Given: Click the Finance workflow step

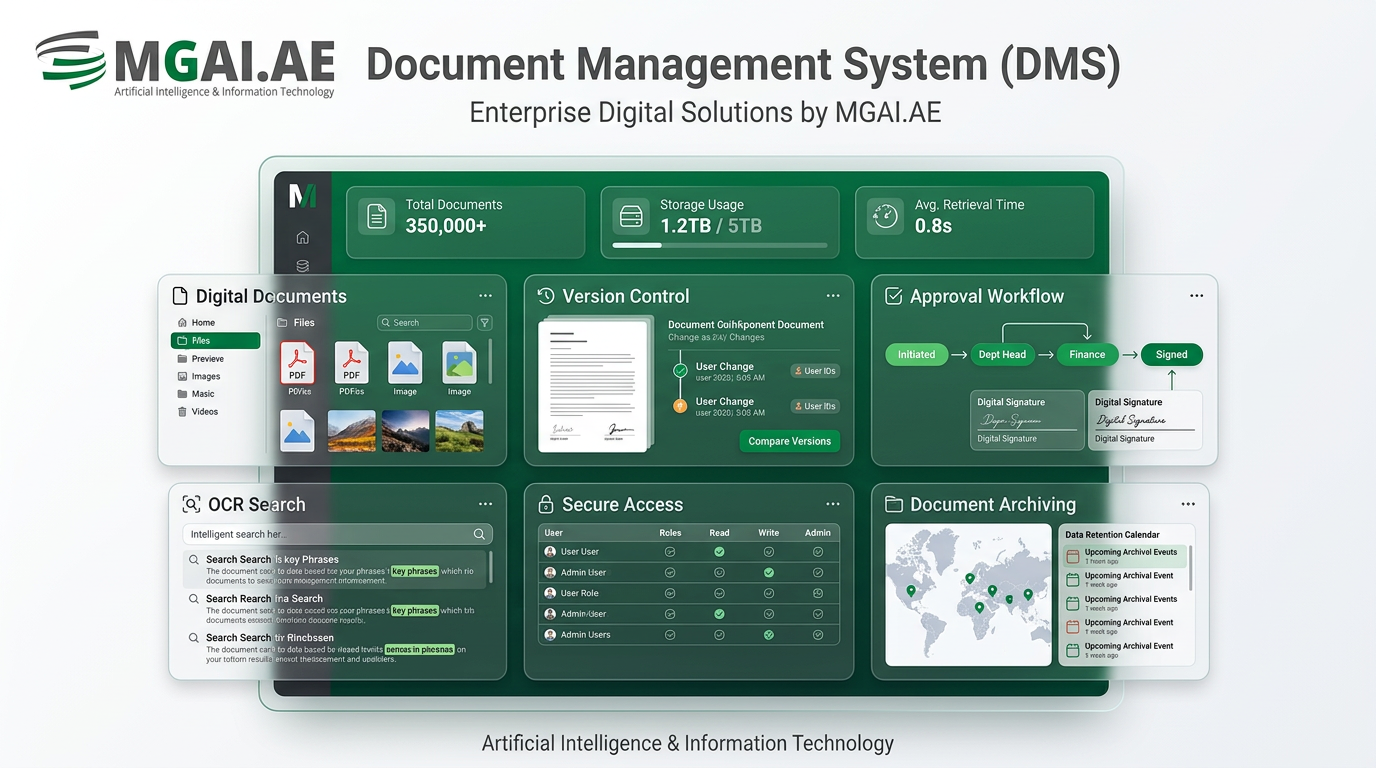Looking at the screenshot, I should pos(1087,354).
